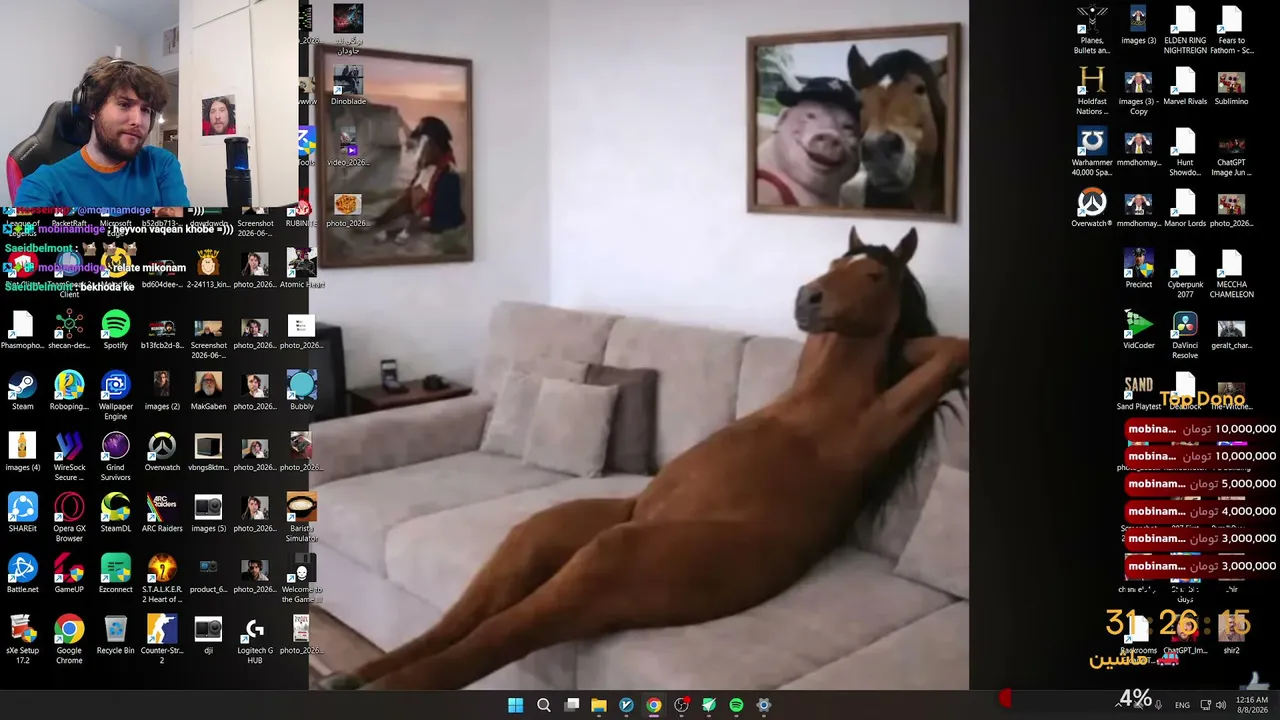Select the SHAREit desktop icon
The image size is (1280, 720).
pos(22,514)
